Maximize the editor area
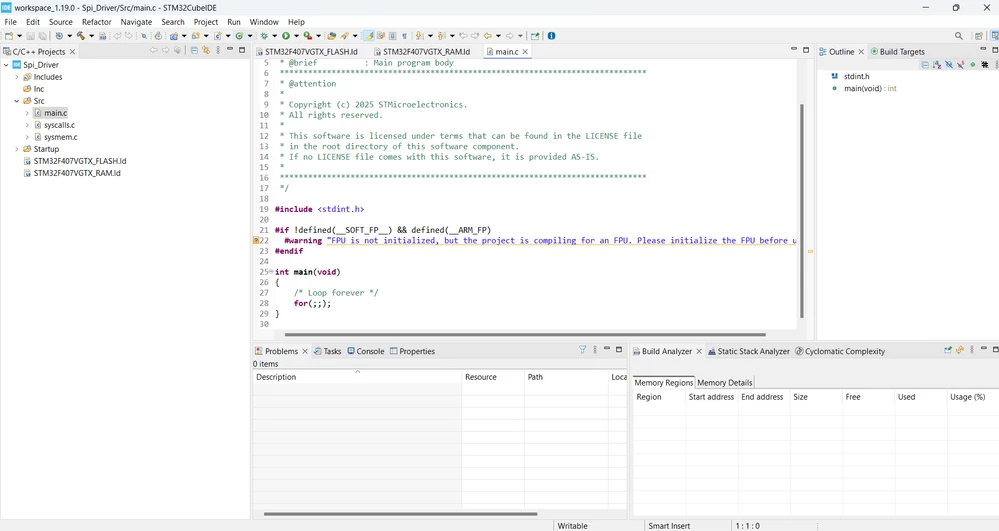The width and height of the screenshot is (999, 531). (x=806, y=50)
